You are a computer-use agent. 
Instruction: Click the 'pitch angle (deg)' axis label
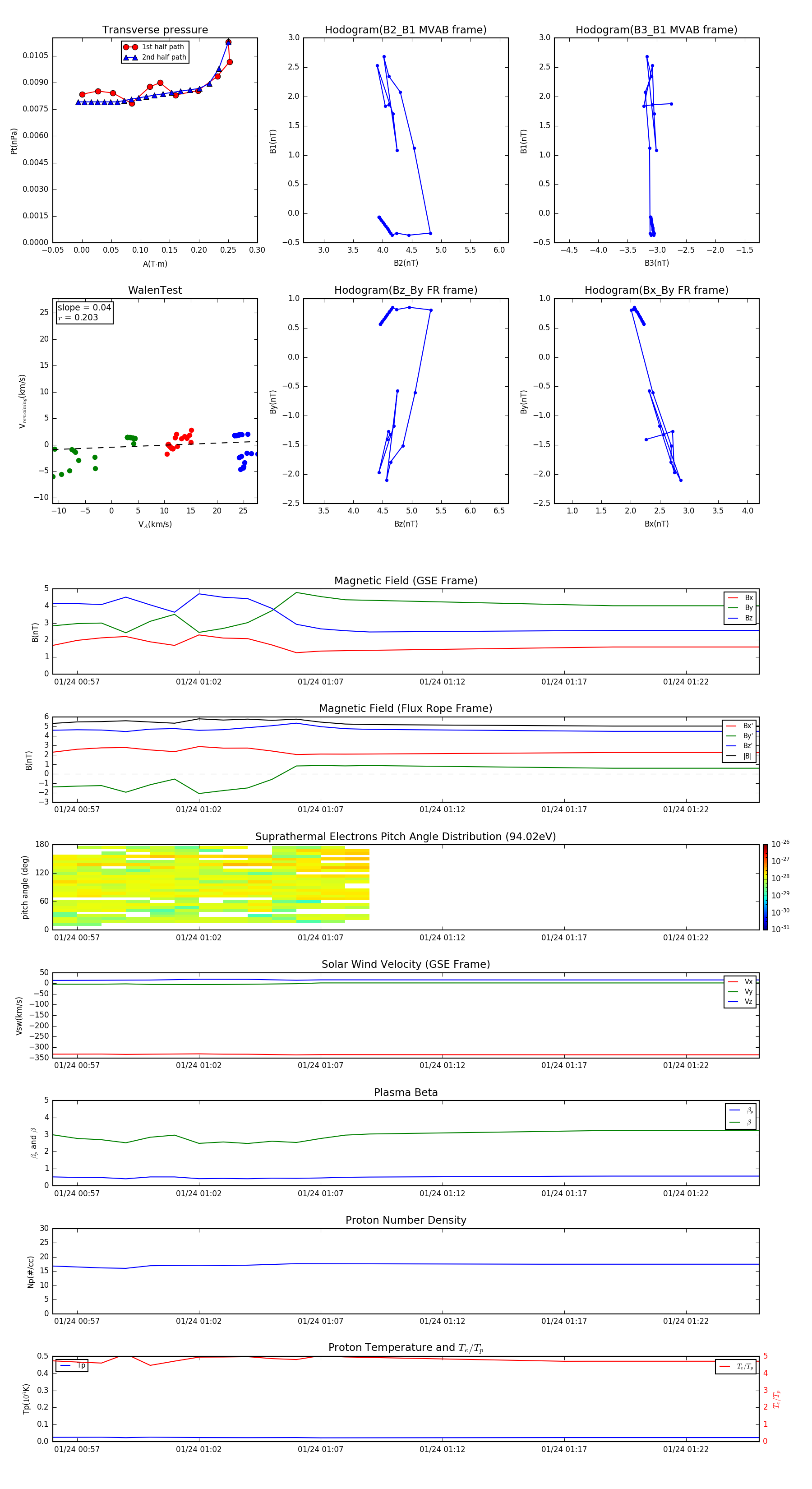pos(25,887)
